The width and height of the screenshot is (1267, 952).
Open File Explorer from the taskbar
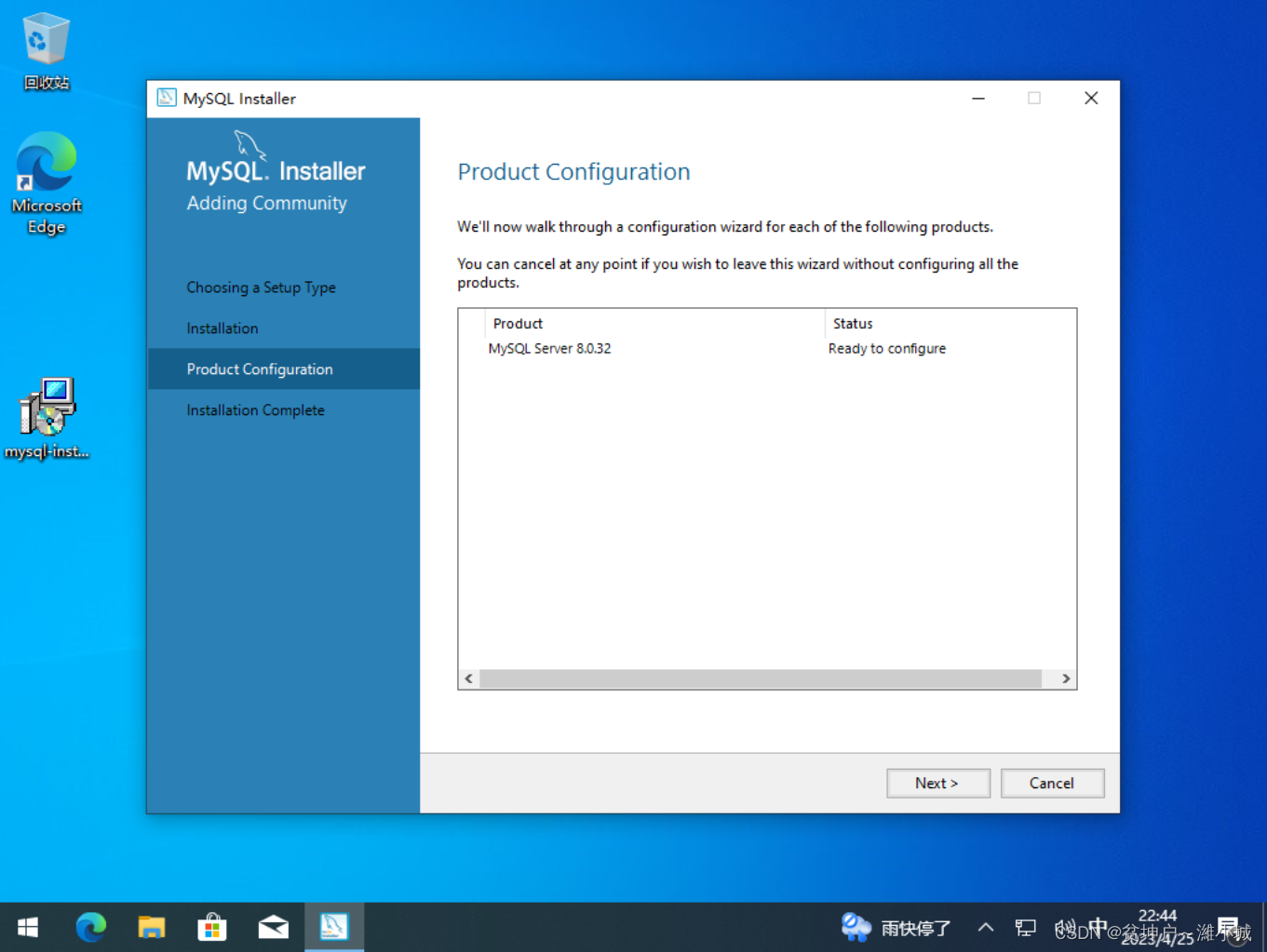[152, 927]
